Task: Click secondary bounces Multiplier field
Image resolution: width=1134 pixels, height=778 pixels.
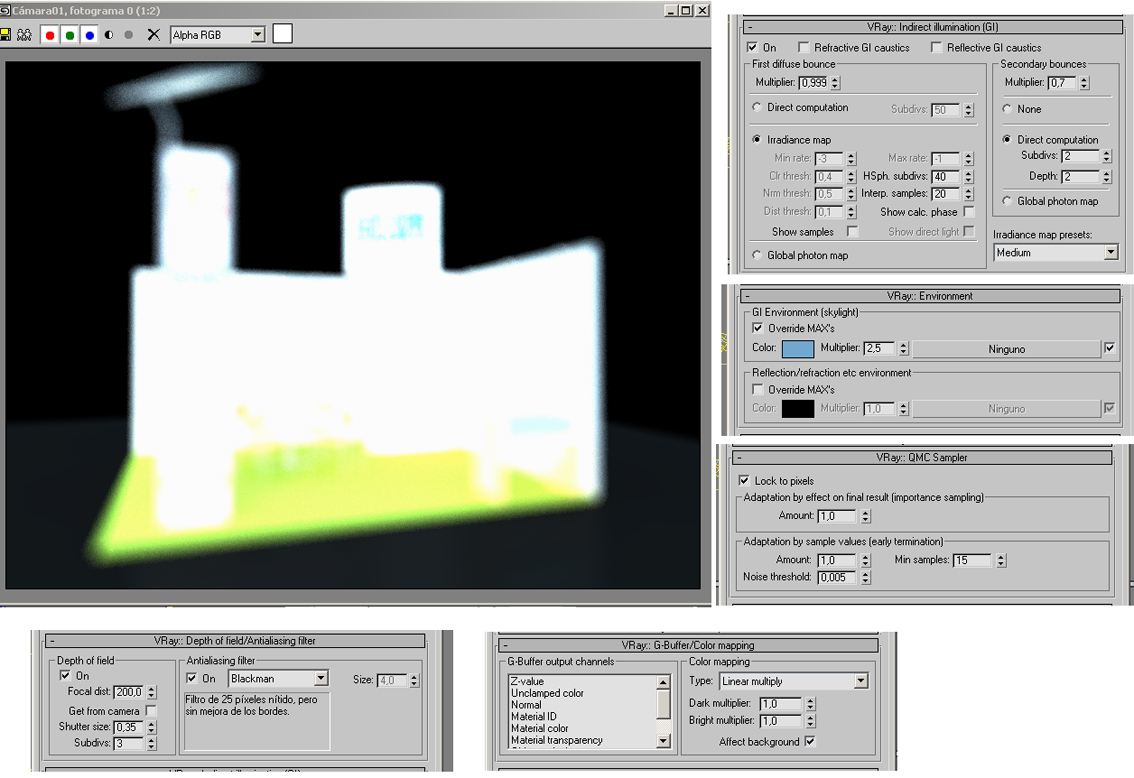Action: 1062,82
